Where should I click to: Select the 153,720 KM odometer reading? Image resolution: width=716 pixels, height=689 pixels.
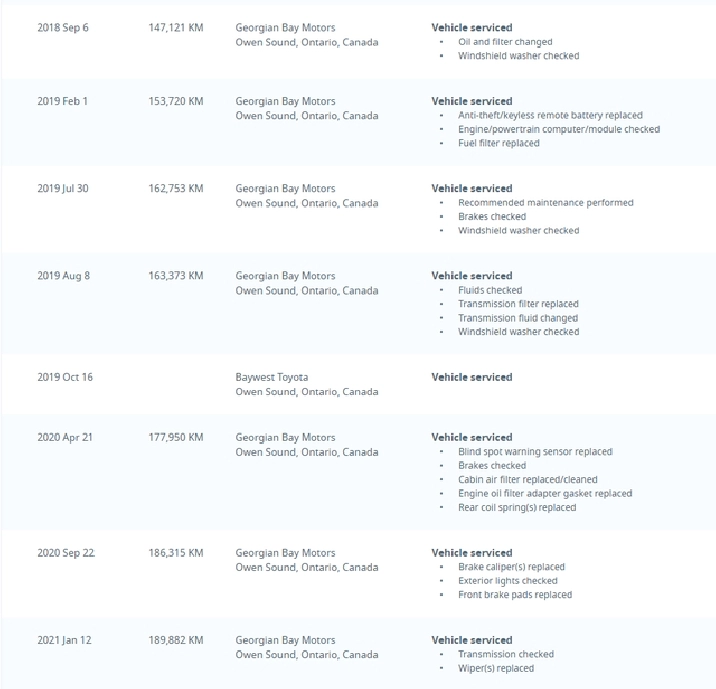(x=175, y=102)
